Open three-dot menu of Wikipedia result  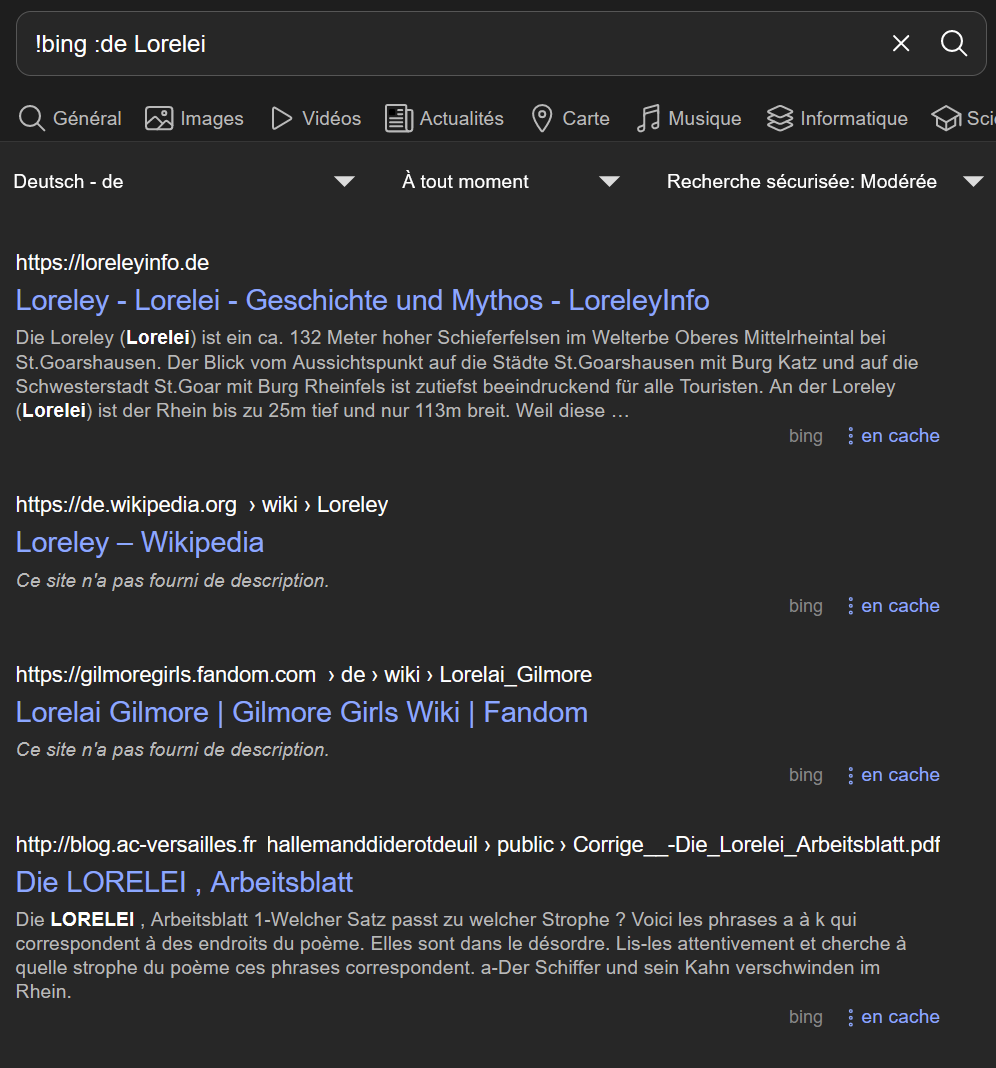click(850, 606)
